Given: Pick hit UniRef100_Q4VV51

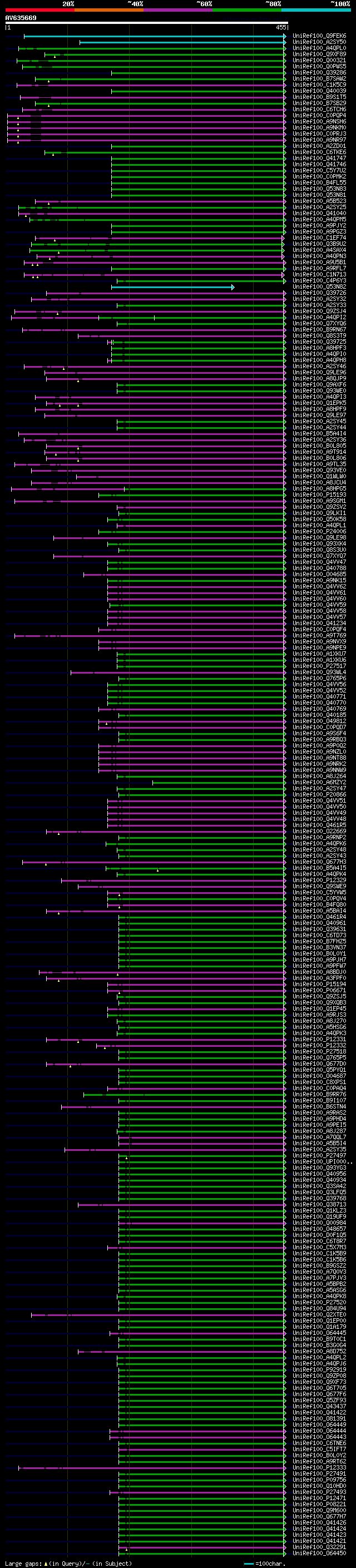Looking at the screenshot, I should pos(319,800).
